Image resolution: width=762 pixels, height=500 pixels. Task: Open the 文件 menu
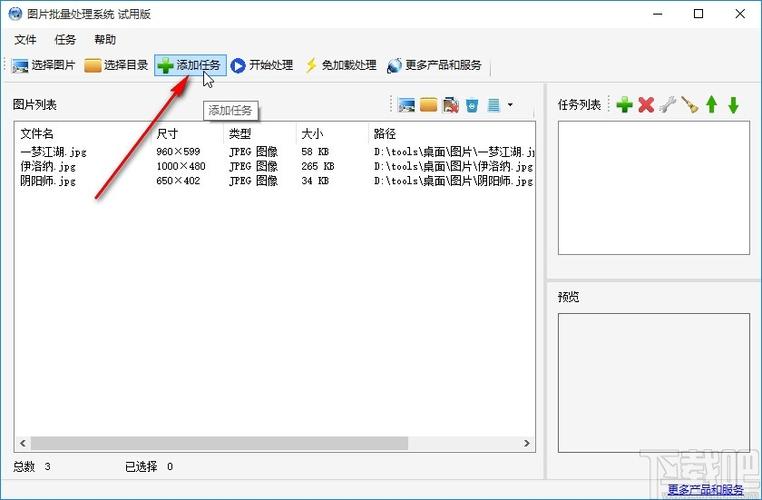[25, 40]
